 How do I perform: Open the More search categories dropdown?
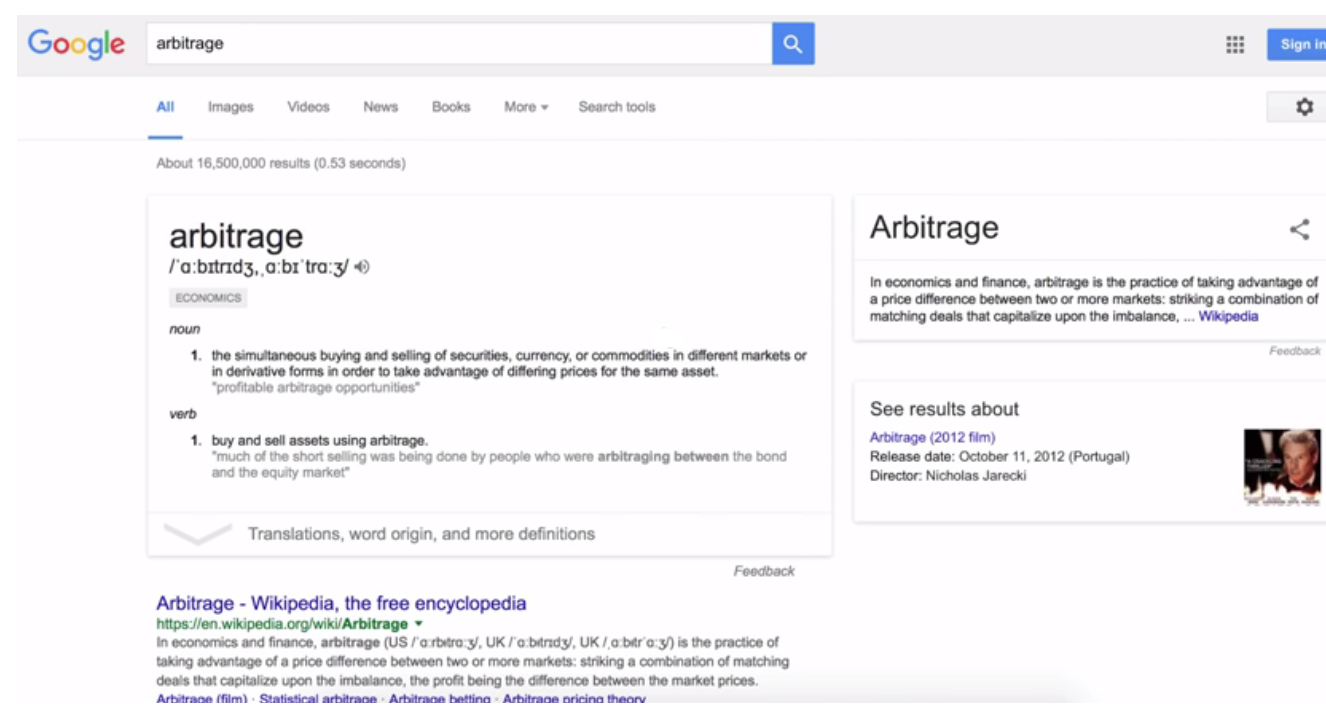pos(526,107)
